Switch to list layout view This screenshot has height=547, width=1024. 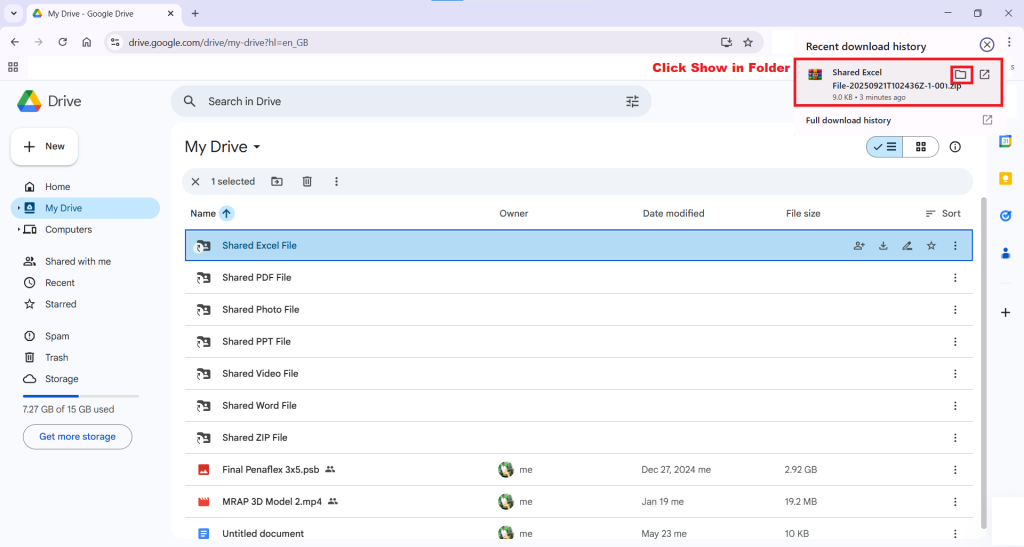pyautogui.click(x=884, y=147)
